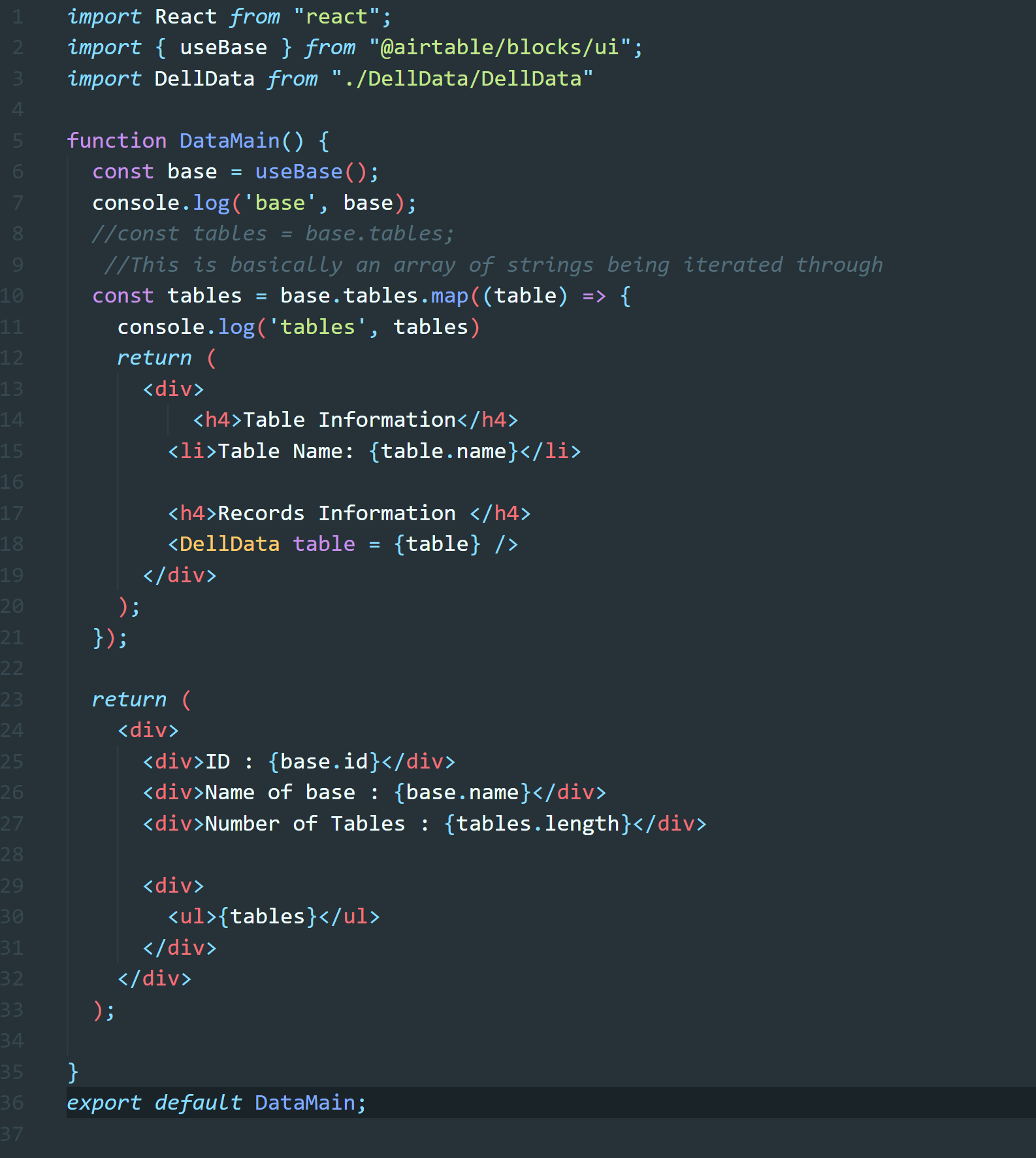Click the comment about array of strings
The width and height of the screenshot is (1036, 1158).
click(x=493, y=265)
